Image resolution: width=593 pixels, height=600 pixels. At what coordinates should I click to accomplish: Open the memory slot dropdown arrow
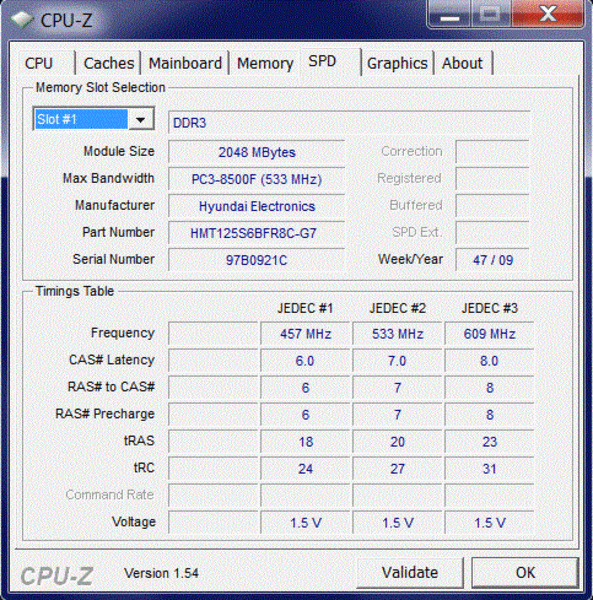click(x=141, y=120)
